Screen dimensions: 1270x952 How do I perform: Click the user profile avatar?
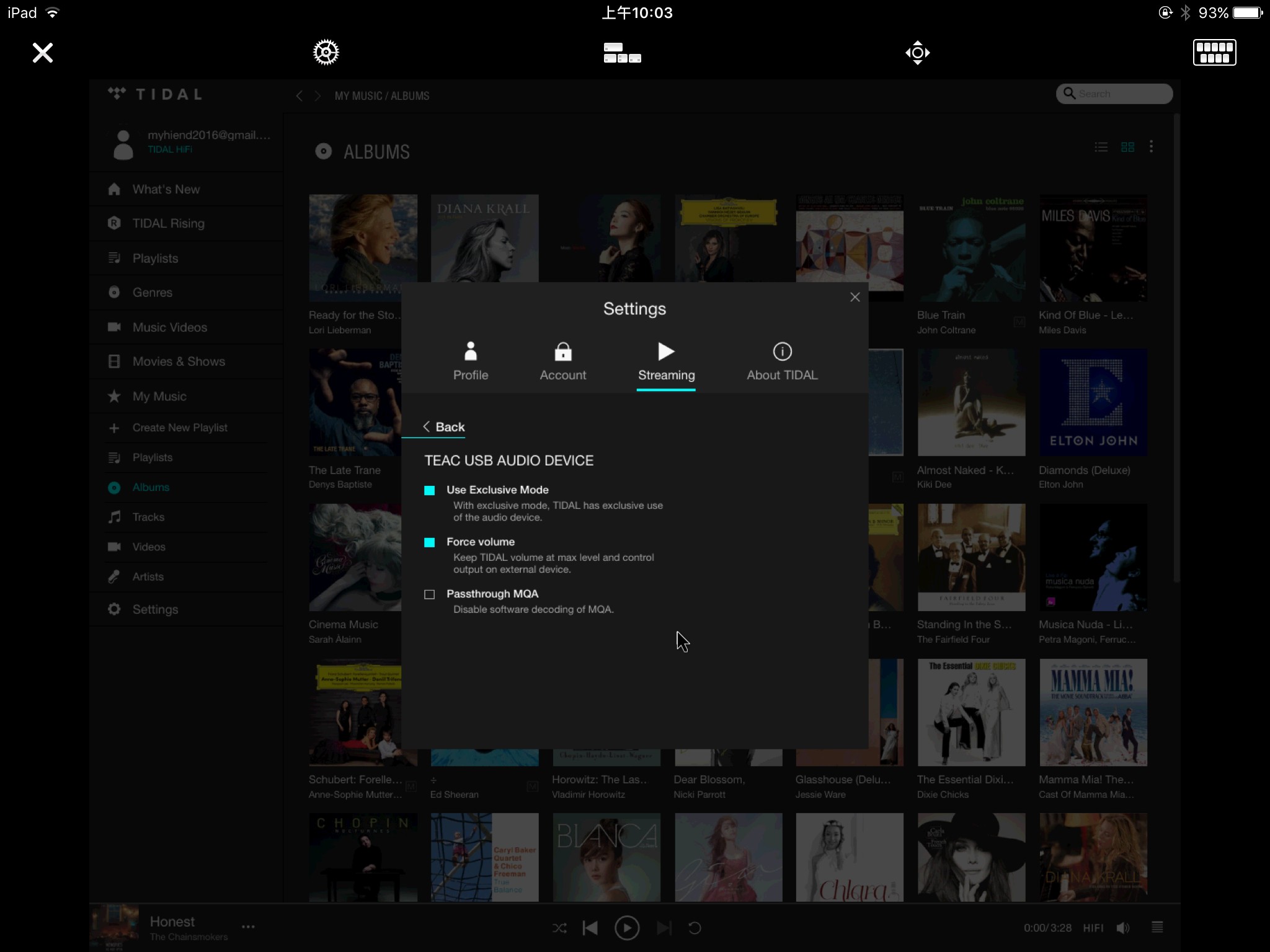tap(123, 144)
